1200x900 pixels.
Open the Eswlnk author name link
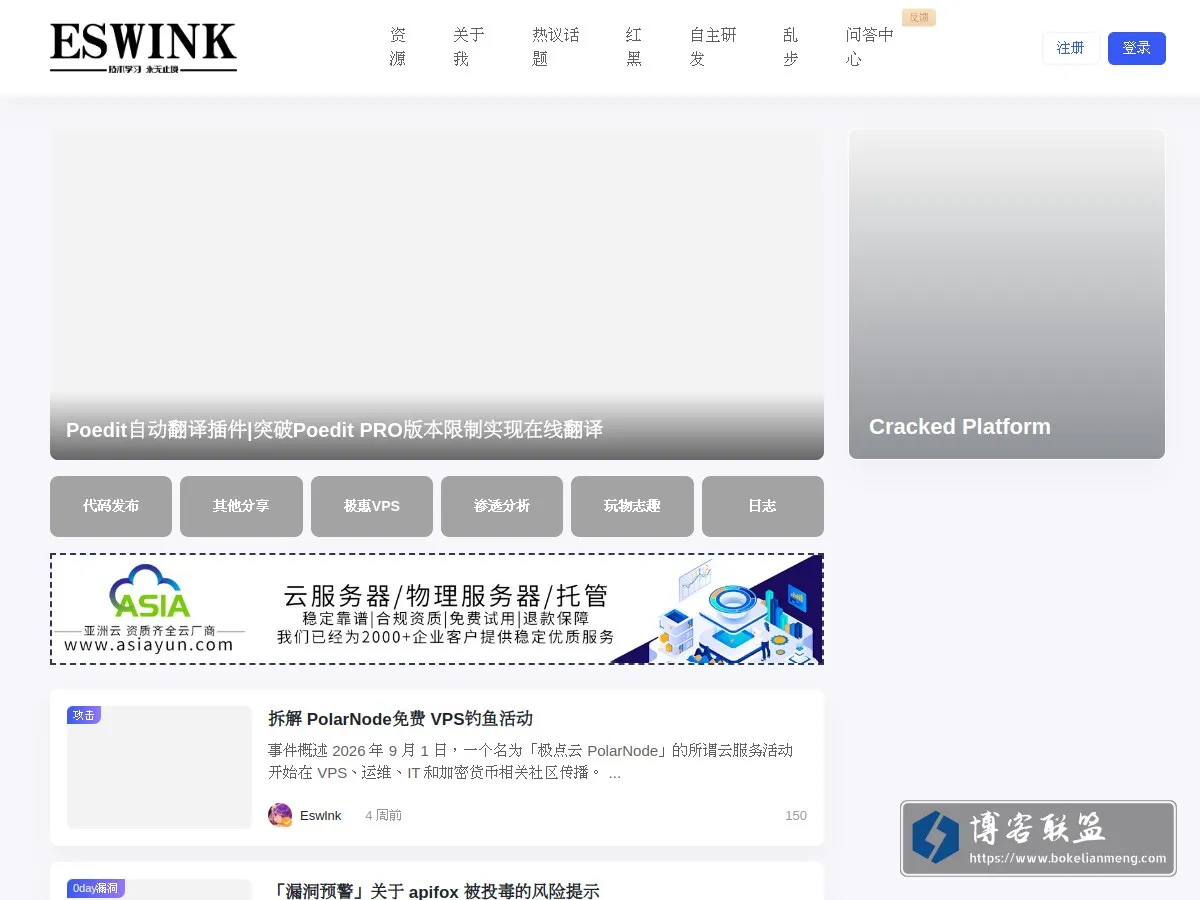[x=320, y=815]
